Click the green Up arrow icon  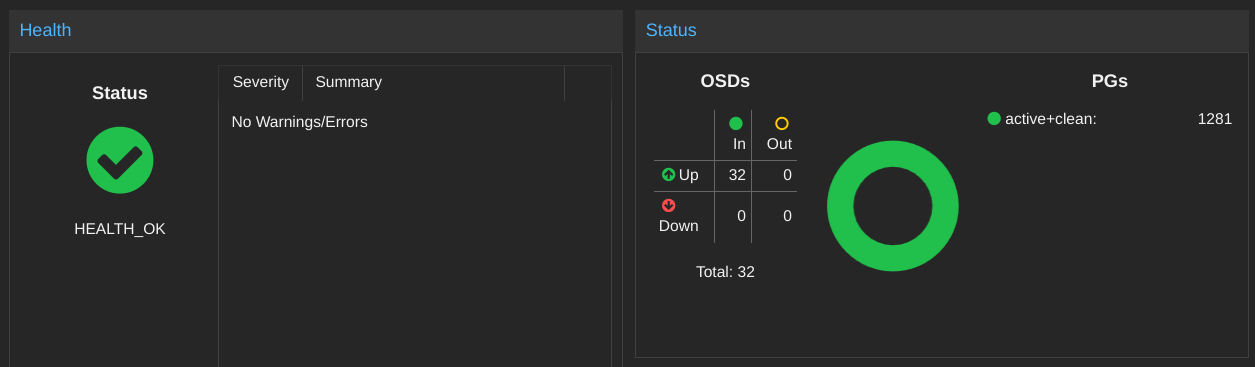tap(669, 174)
